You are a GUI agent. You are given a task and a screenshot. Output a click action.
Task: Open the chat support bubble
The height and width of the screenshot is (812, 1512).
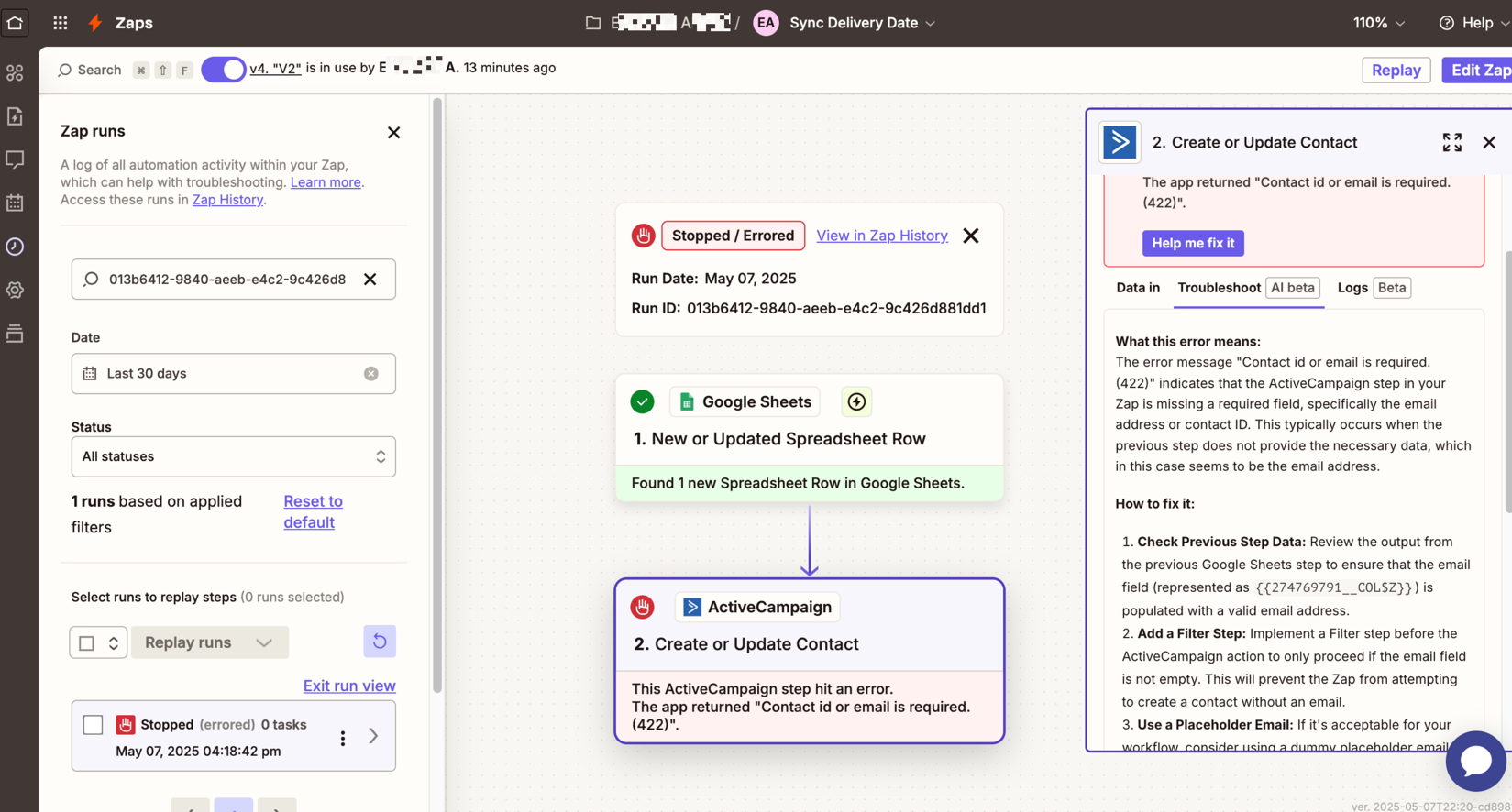[1475, 761]
